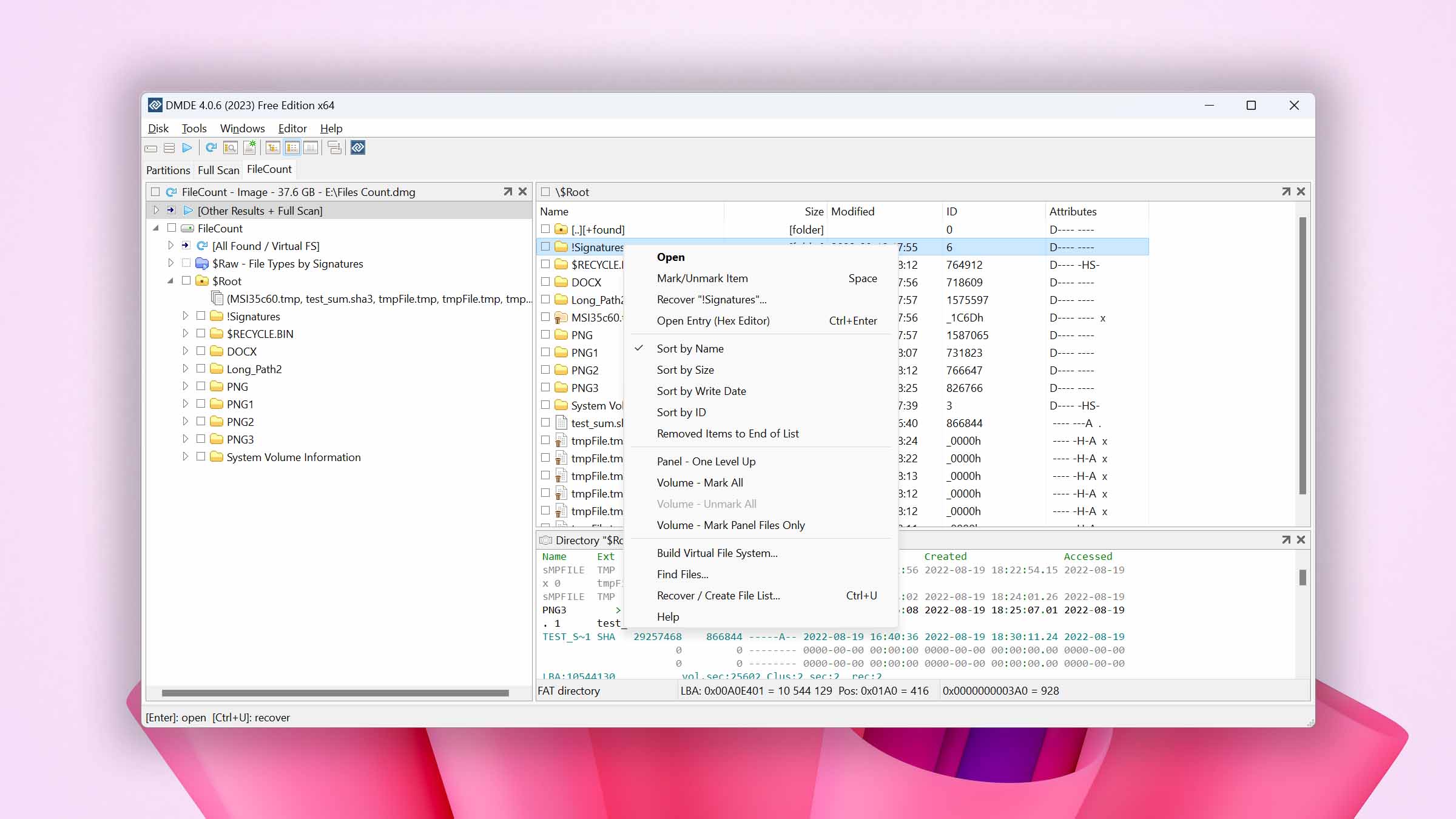Maximize the Directory hex panel

pyautogui.click(x=1286, y=540)
